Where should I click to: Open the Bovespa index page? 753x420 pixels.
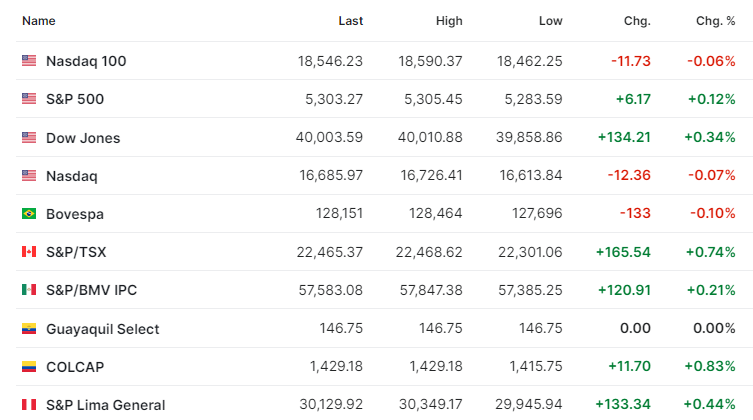pos(75,214)
